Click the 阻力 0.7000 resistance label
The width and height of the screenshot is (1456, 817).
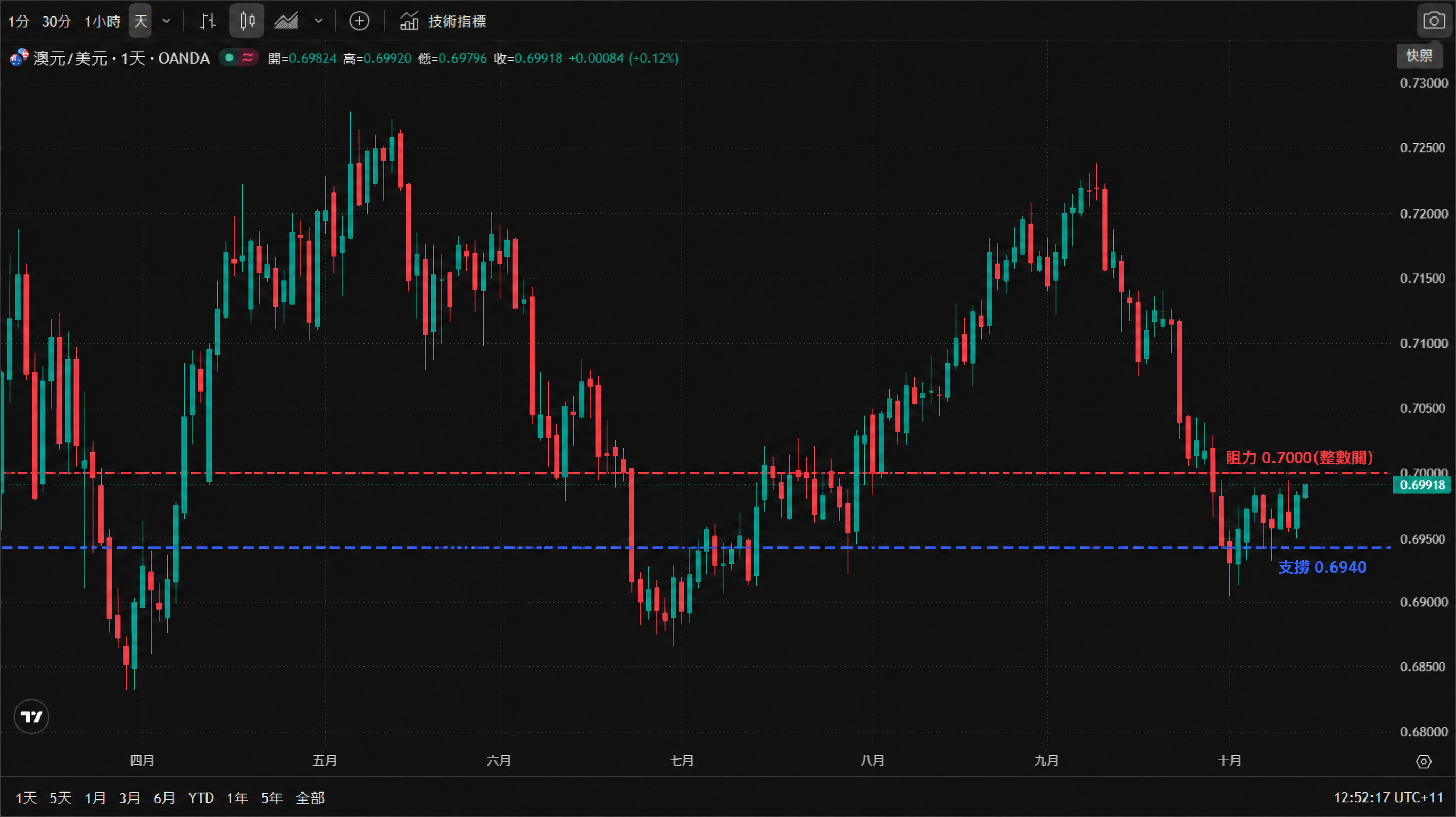click(1299, 457)
